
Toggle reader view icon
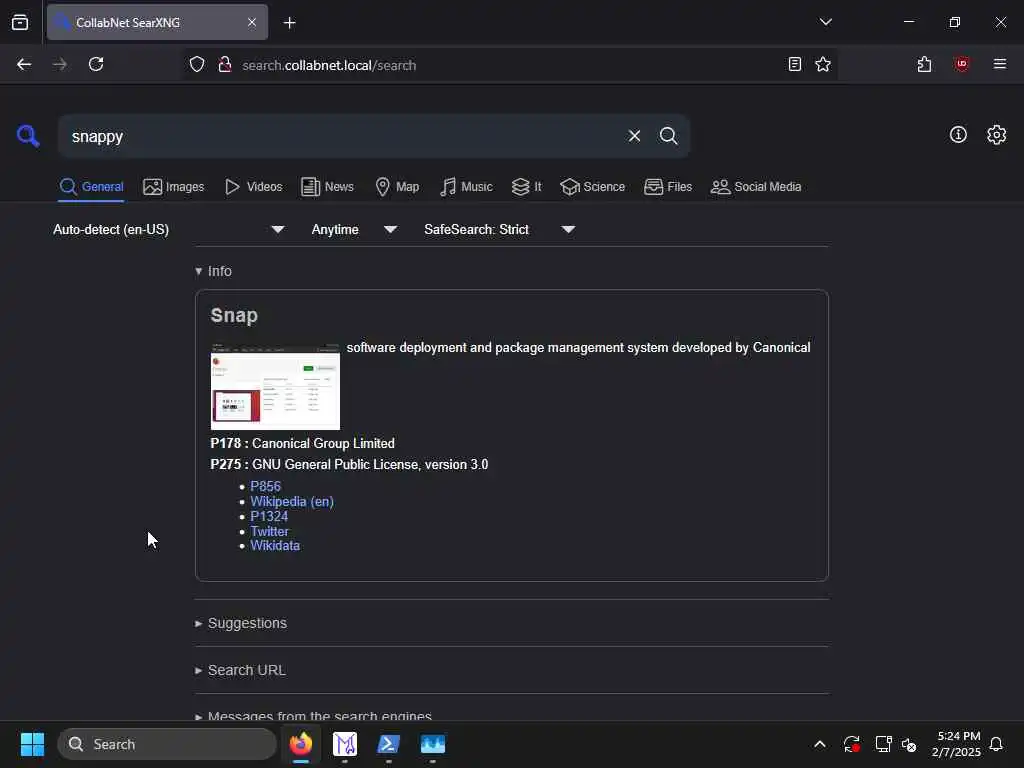click(x=795, y=65)
